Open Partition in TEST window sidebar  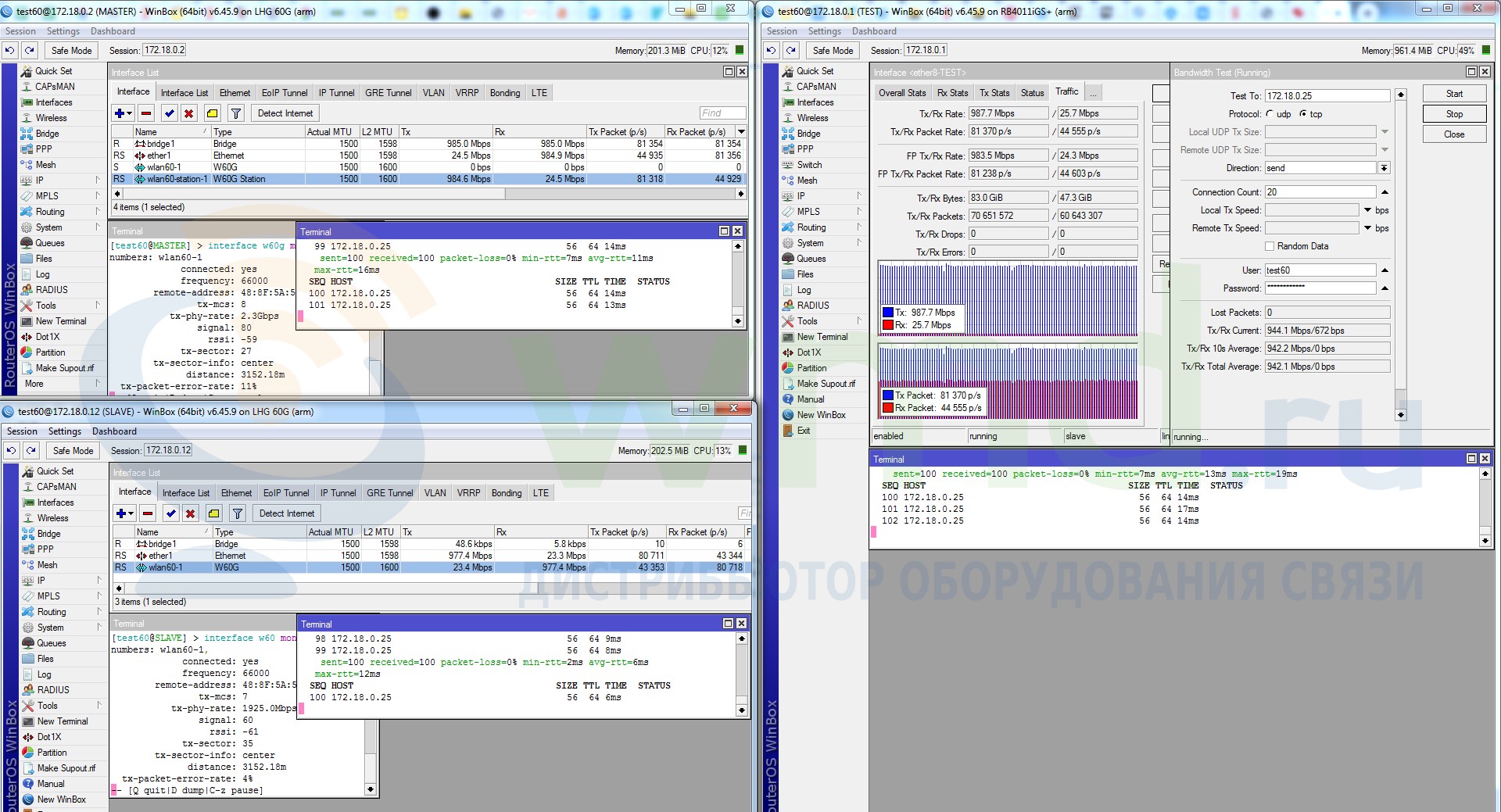[x=811, y=367]
